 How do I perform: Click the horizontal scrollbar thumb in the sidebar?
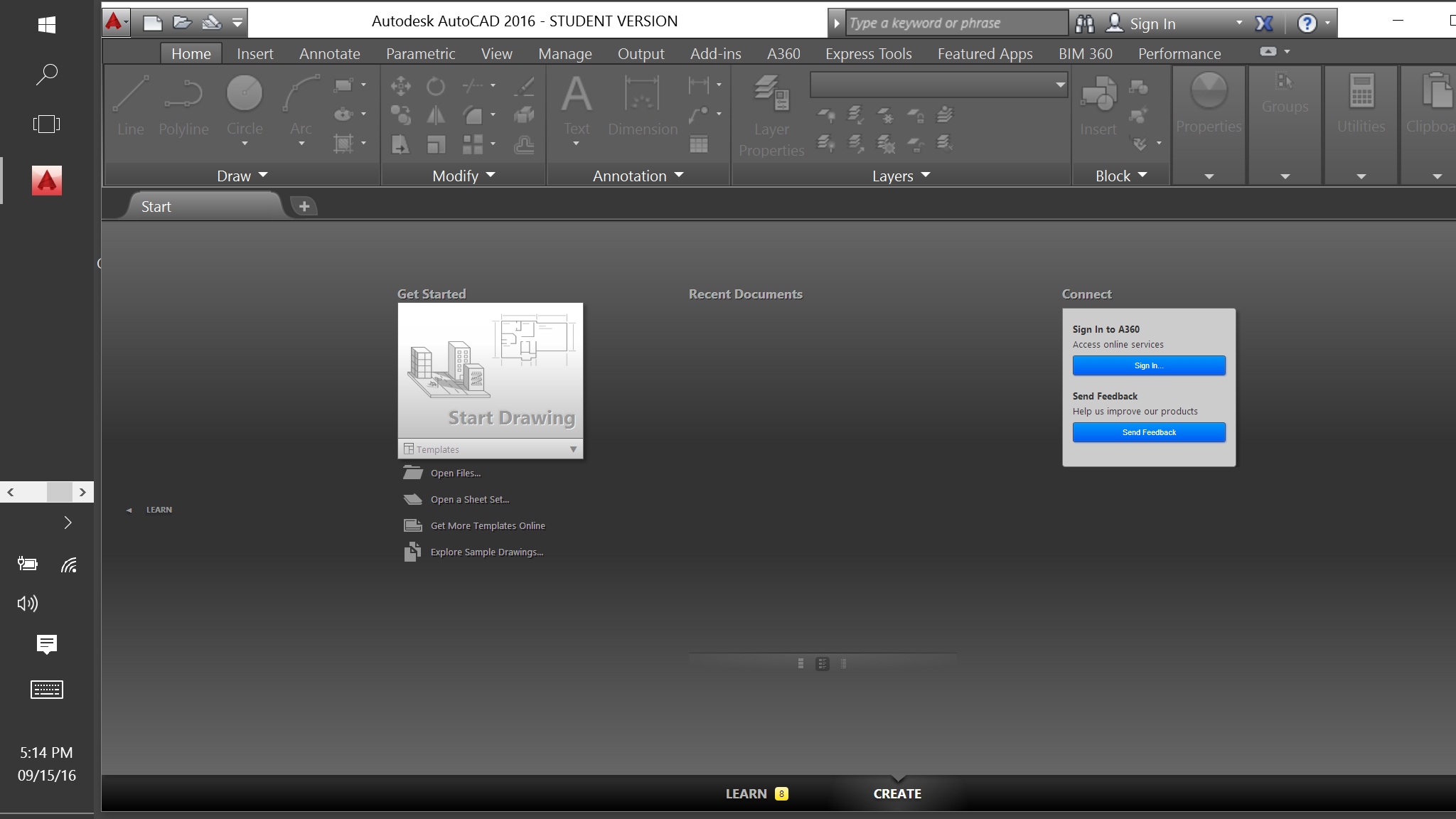pyautogui.click(x=60, y=492)
